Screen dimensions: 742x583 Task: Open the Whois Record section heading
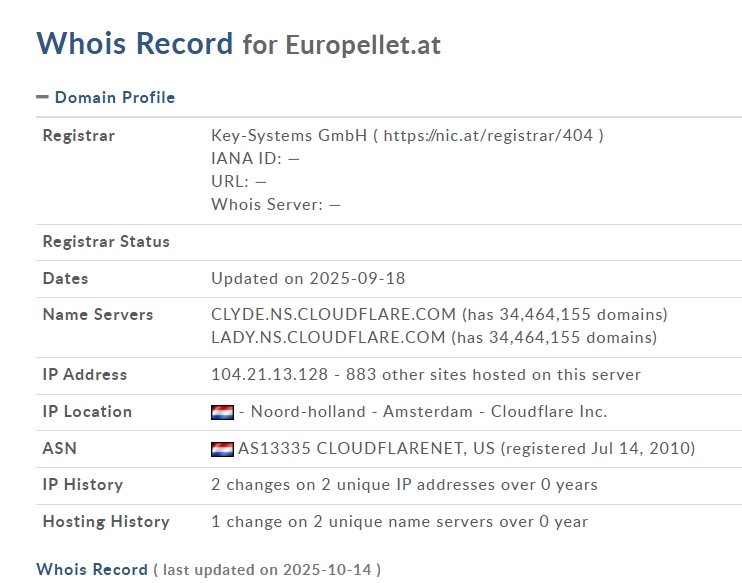coord(91,569)
